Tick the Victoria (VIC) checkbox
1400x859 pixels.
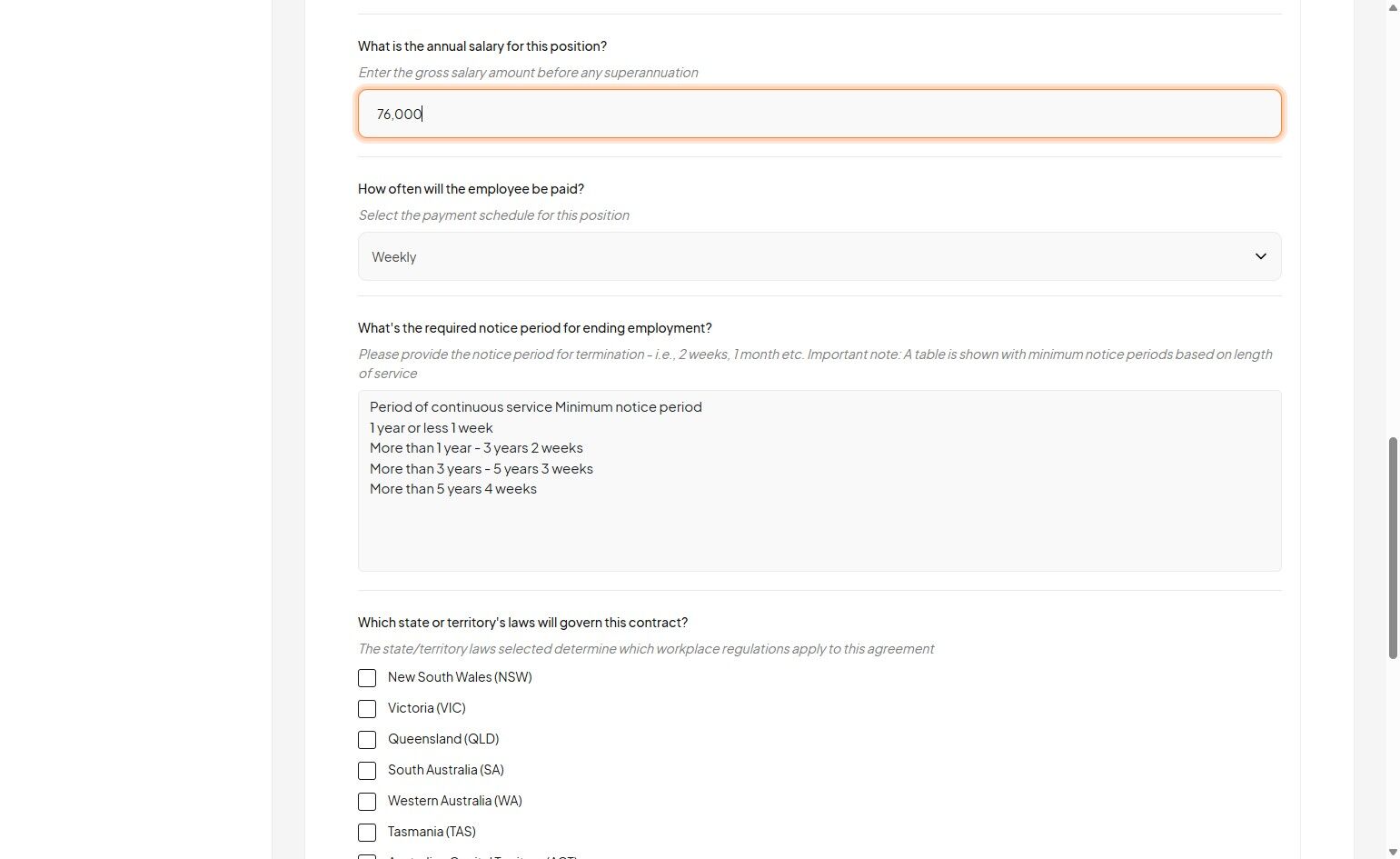(367, 709)
